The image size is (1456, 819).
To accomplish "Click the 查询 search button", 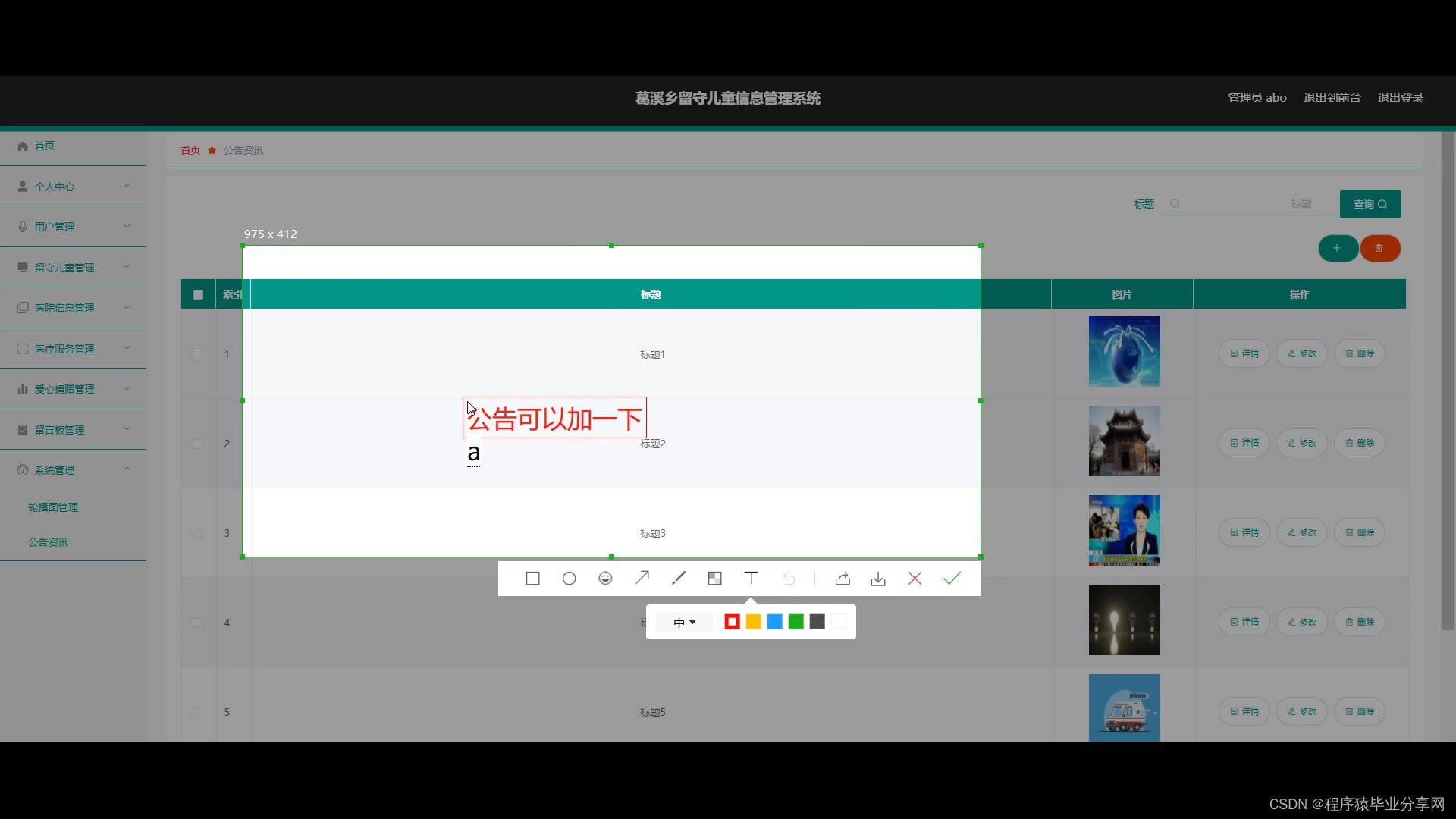I will click(1370, 204).
